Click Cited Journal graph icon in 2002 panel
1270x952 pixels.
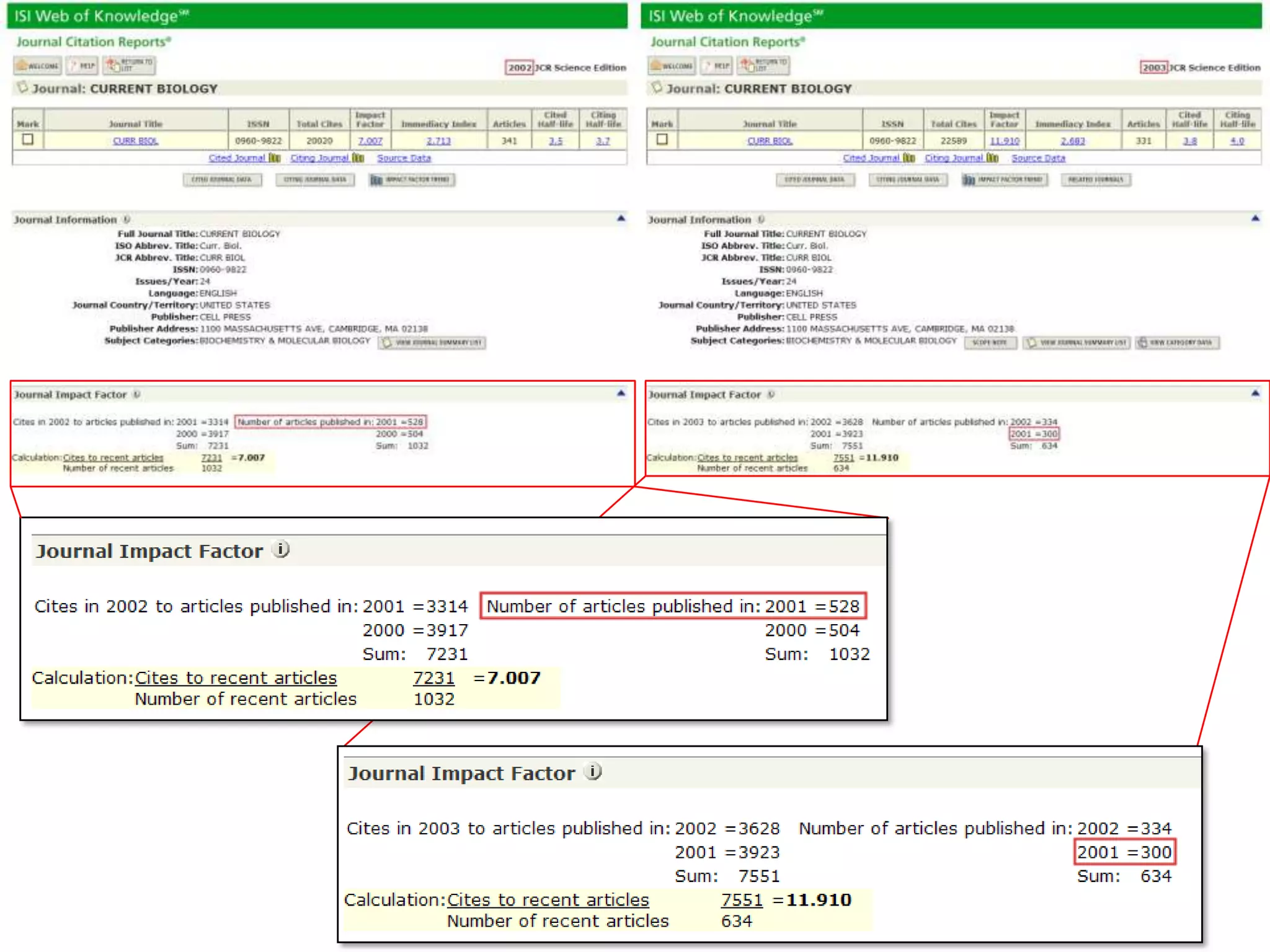coord(275,158)
